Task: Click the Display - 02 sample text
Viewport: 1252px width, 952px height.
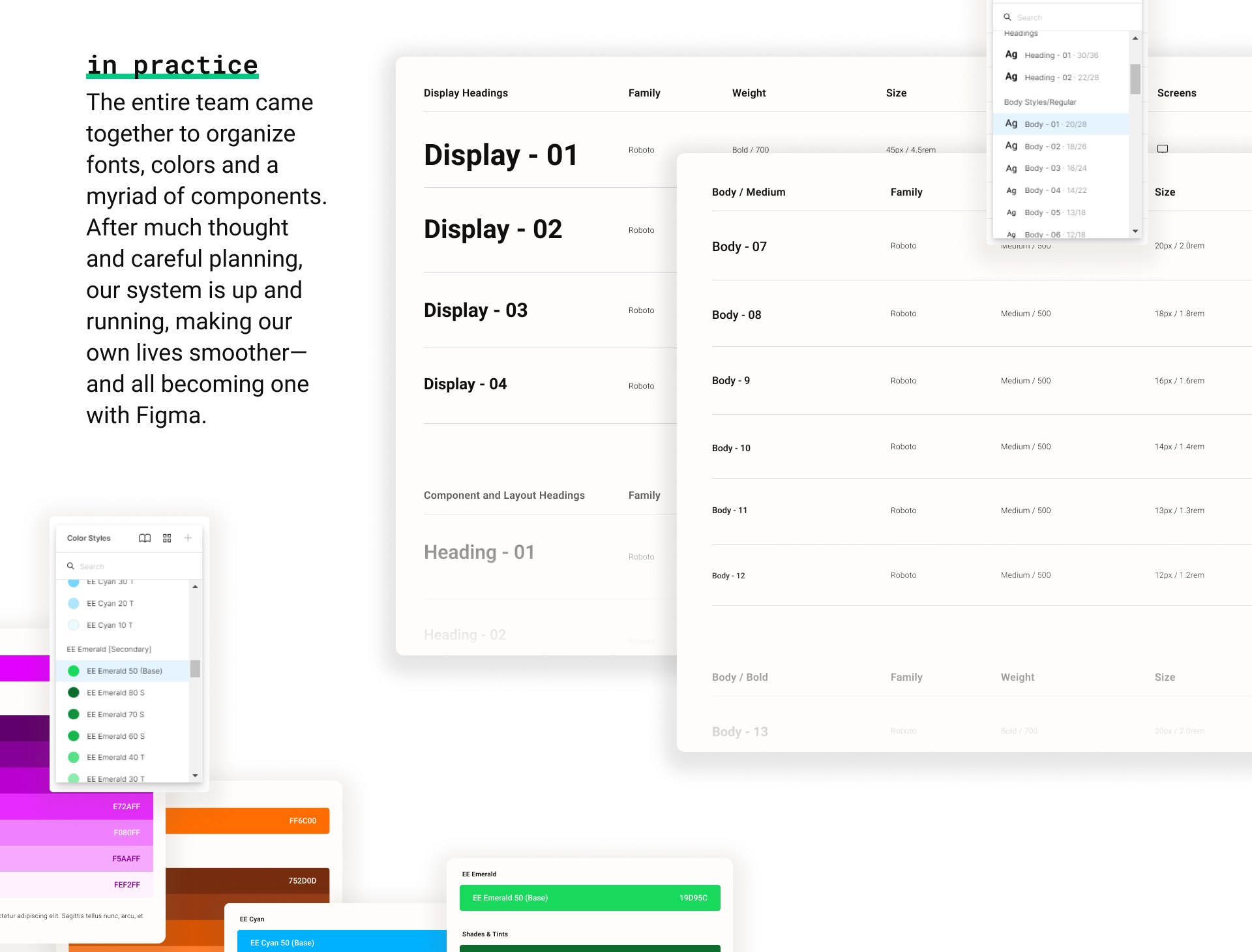Action: (x=492, y=230)
